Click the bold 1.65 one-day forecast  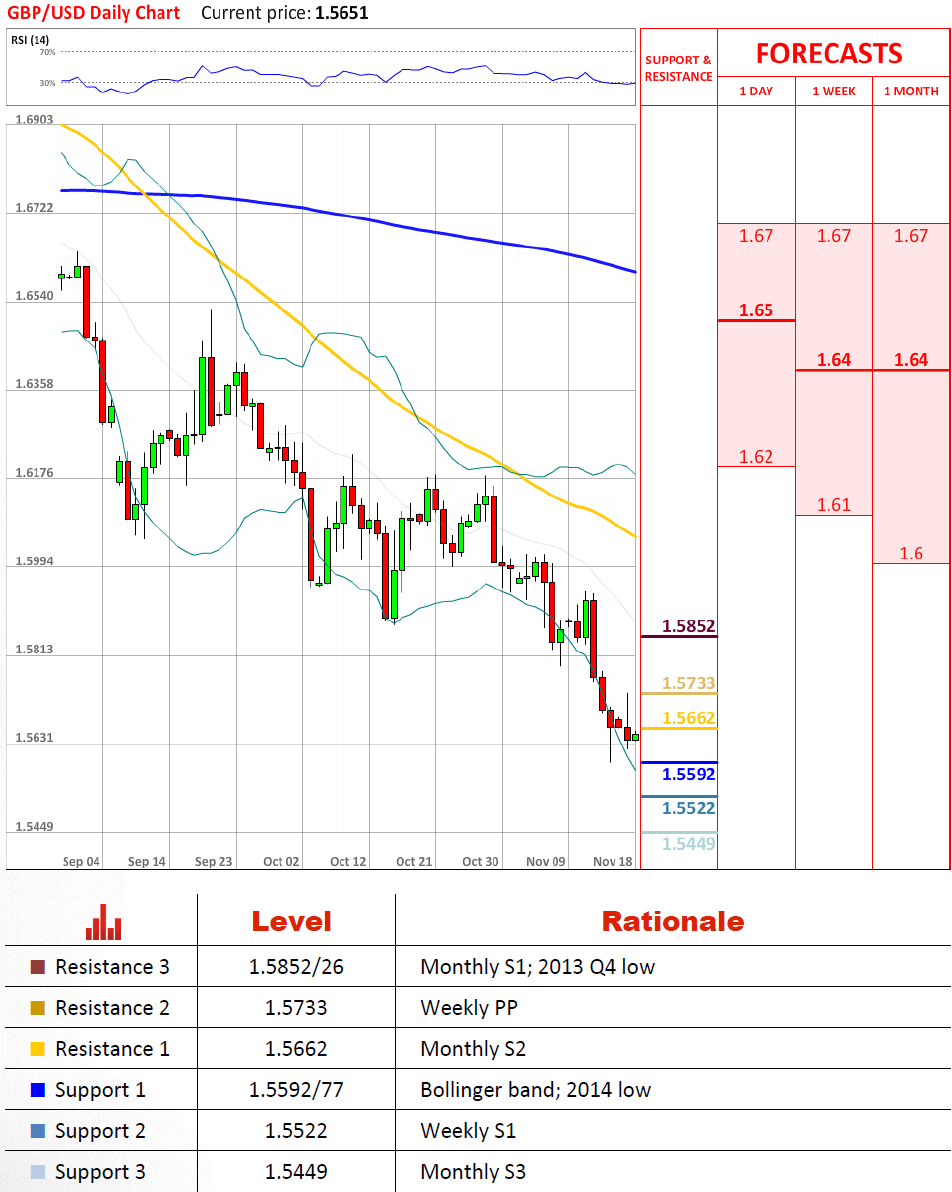coord(756,310)
